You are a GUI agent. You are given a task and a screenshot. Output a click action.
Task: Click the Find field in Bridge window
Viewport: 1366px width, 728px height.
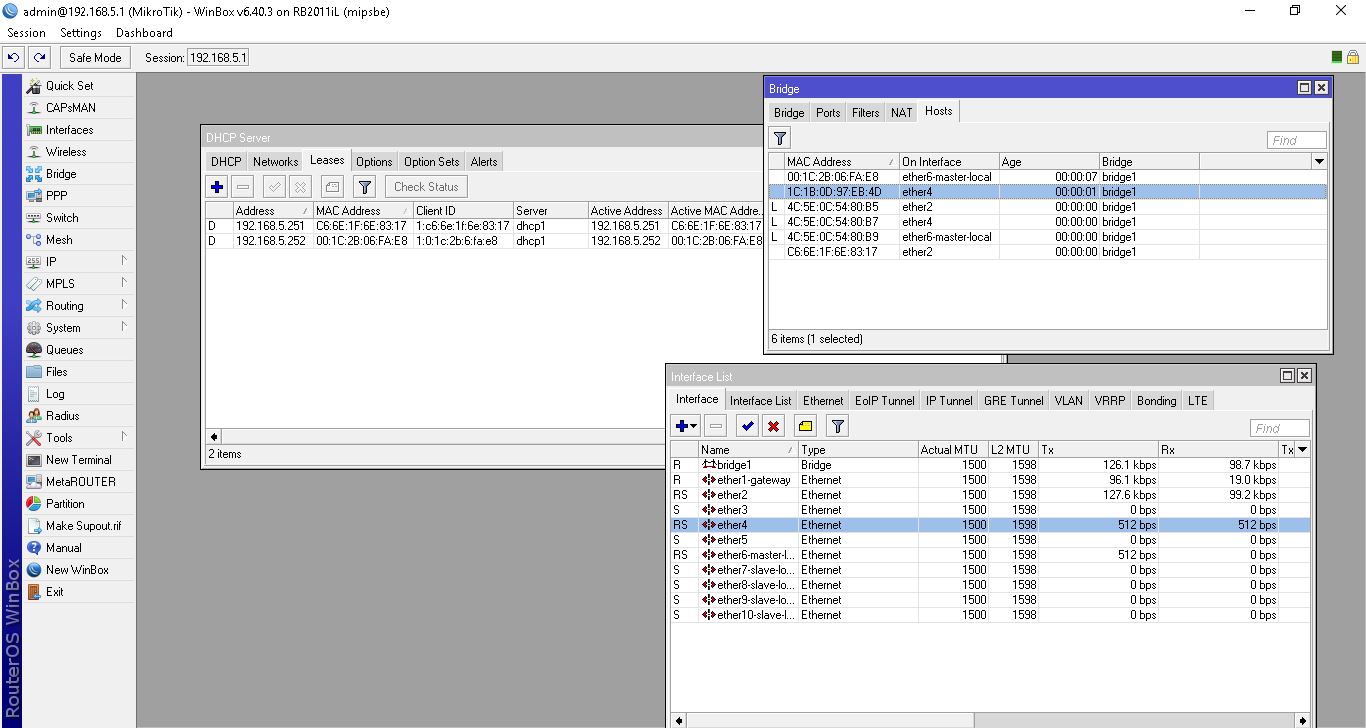pyautogui.click(x=1296, y=140)
